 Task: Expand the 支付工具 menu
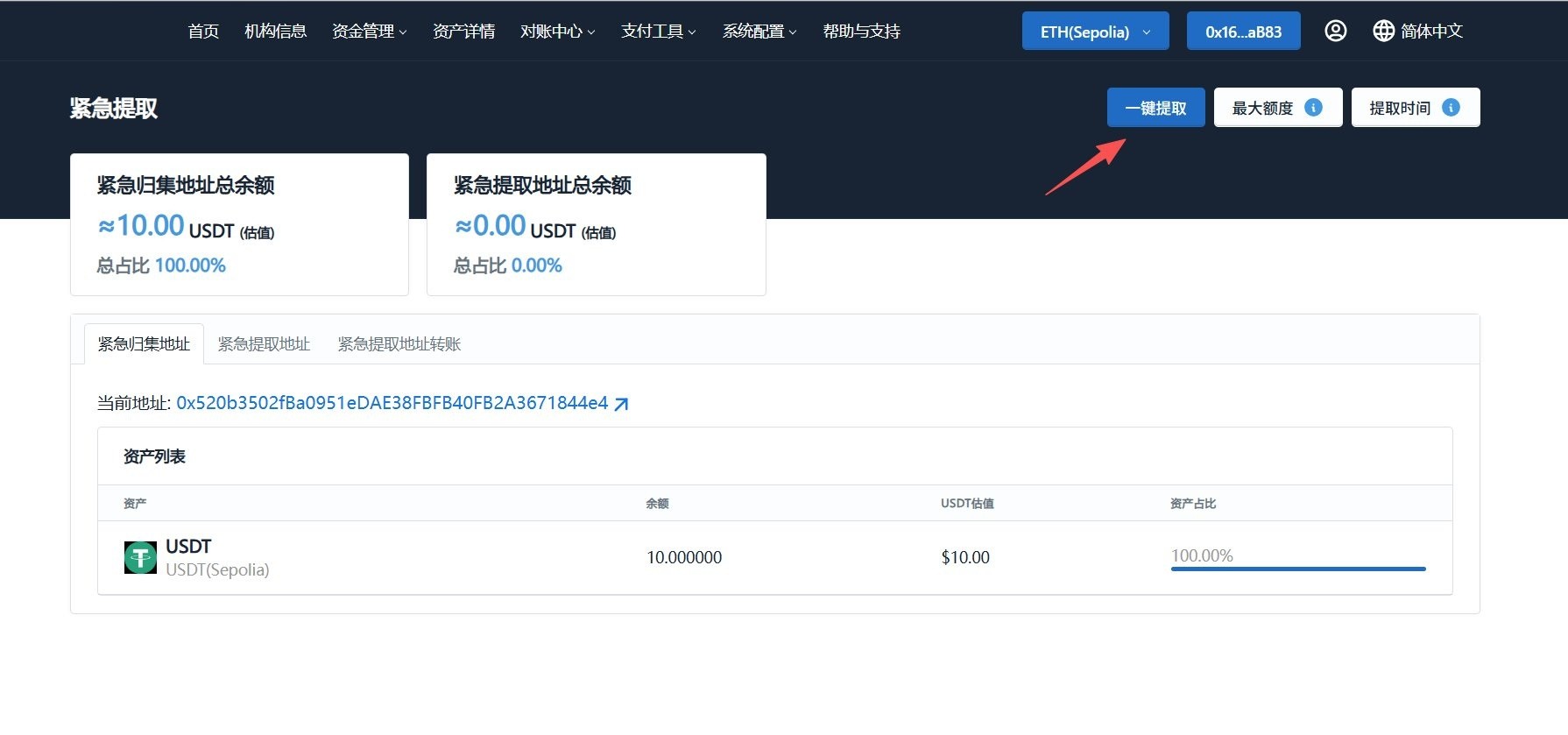point(658,32)
